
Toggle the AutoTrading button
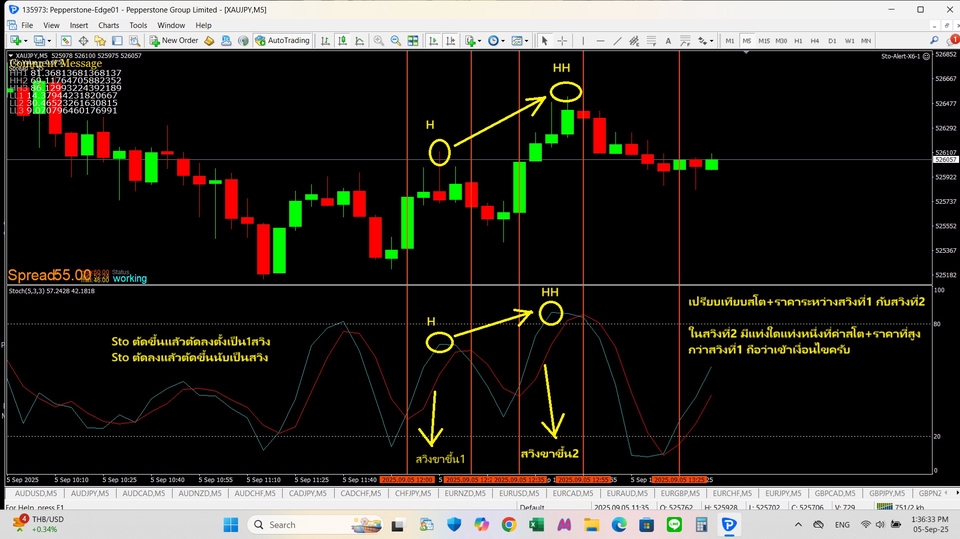(282, 40)
